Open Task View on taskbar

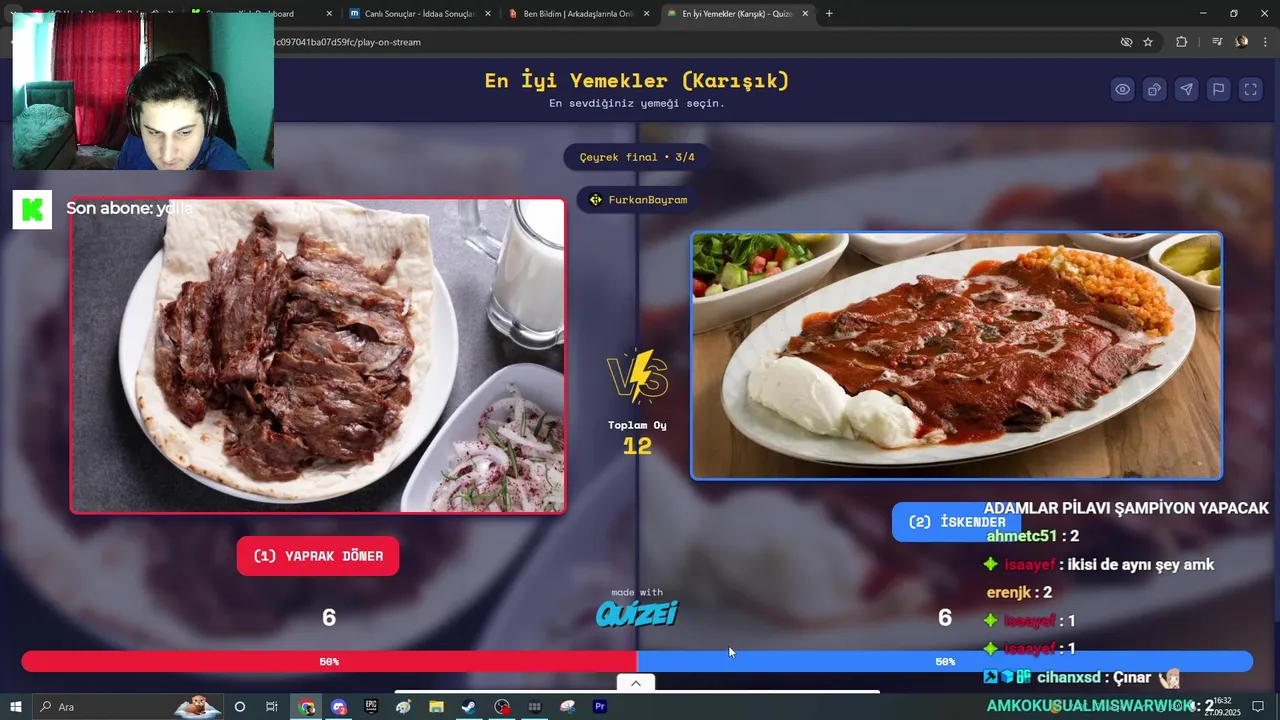[x=272, y=707]
